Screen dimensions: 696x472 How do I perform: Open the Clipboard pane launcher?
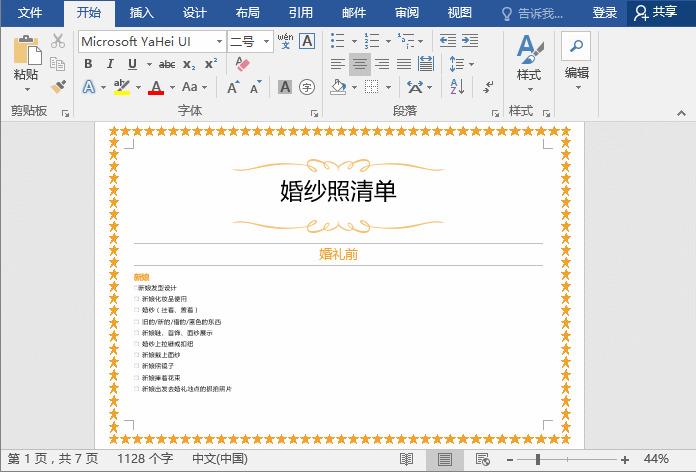[x=66, y=114]
